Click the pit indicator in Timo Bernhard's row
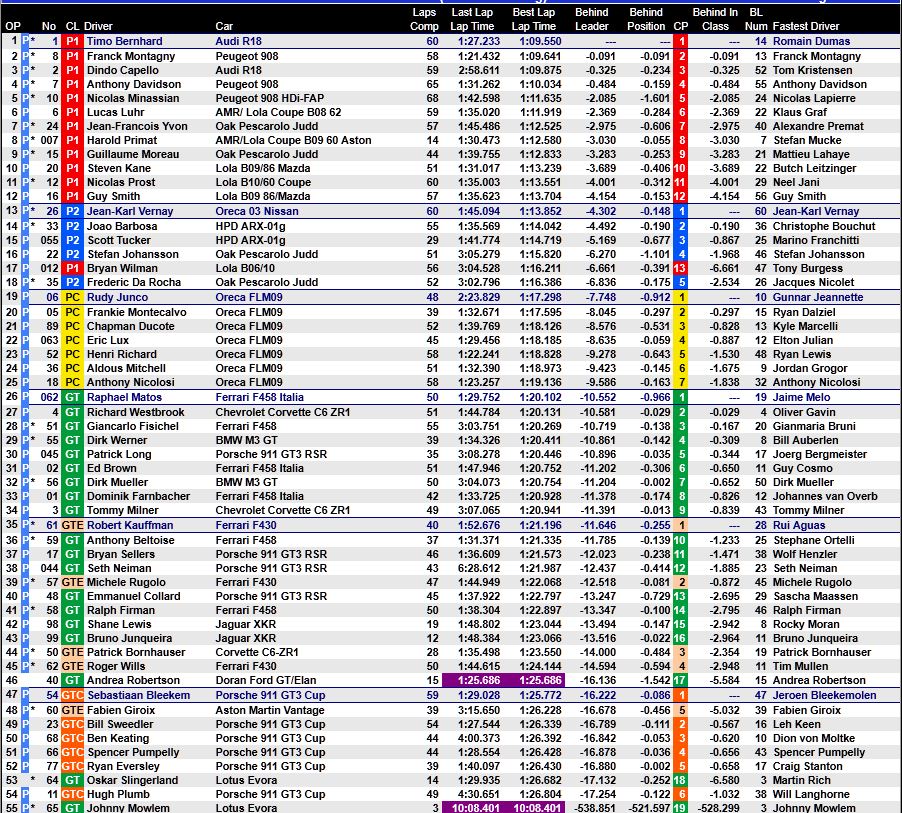902x813 pixels. (26, 41)
